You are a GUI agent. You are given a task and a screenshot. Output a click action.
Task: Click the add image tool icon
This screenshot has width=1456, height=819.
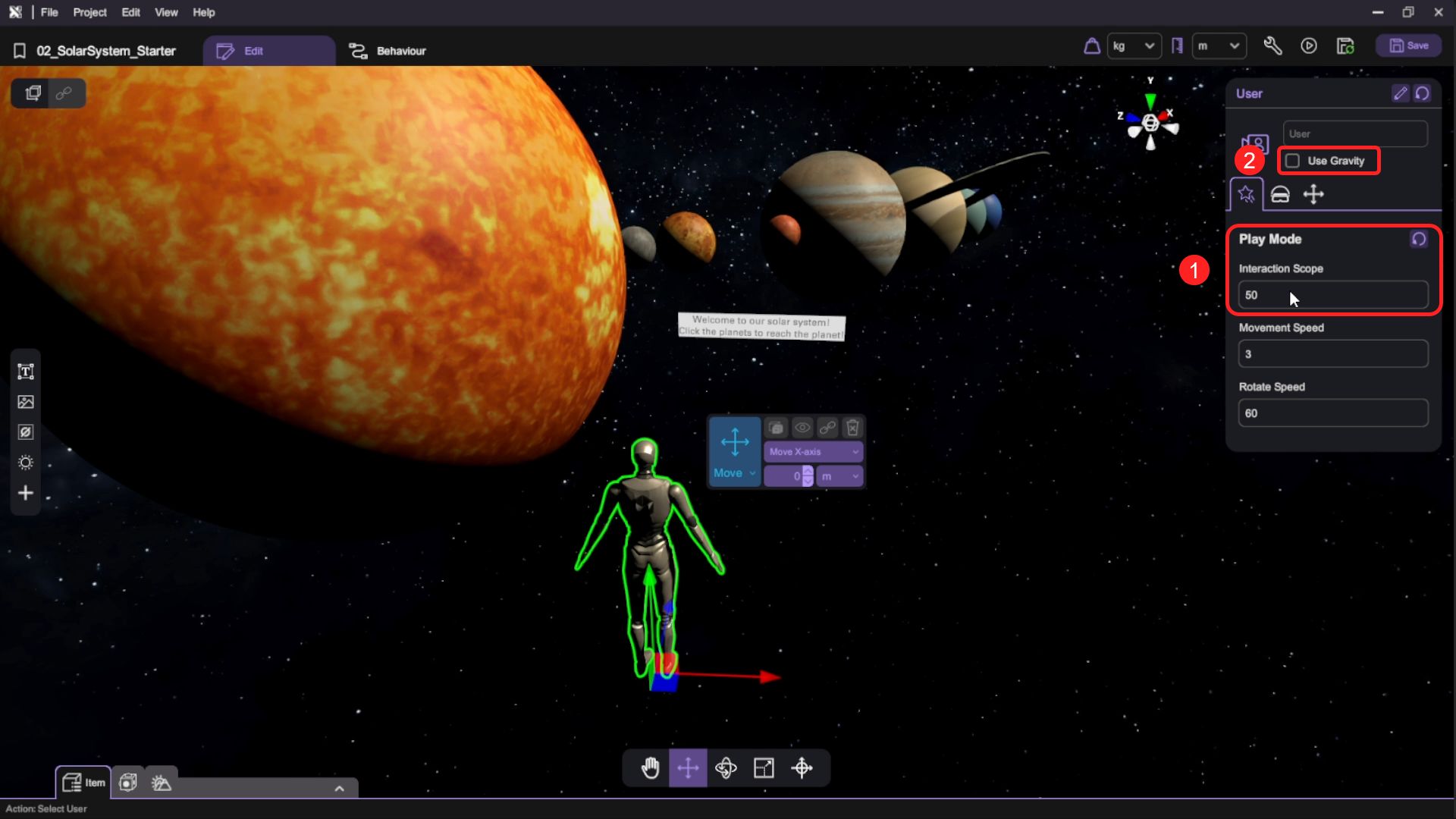26,402
